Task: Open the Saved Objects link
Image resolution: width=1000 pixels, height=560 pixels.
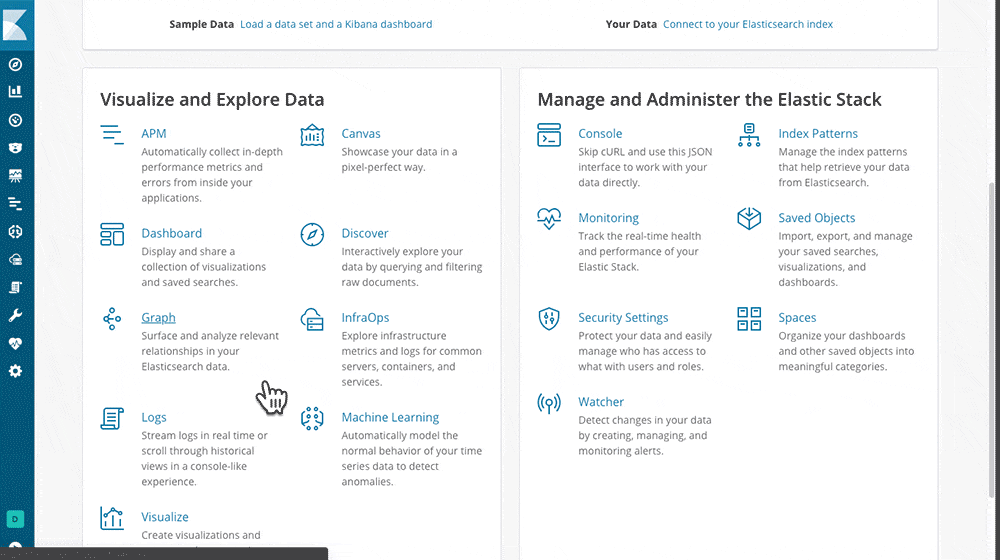Action: pyautogui.click(x=816, y=217)
